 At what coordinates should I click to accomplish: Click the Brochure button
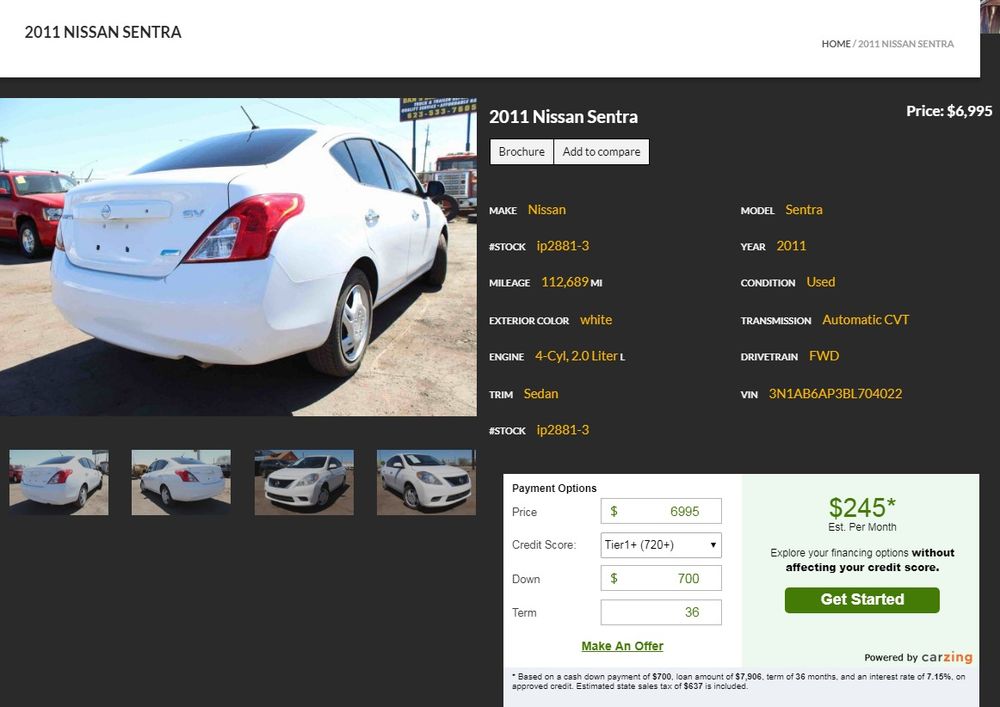pos(521,152)
